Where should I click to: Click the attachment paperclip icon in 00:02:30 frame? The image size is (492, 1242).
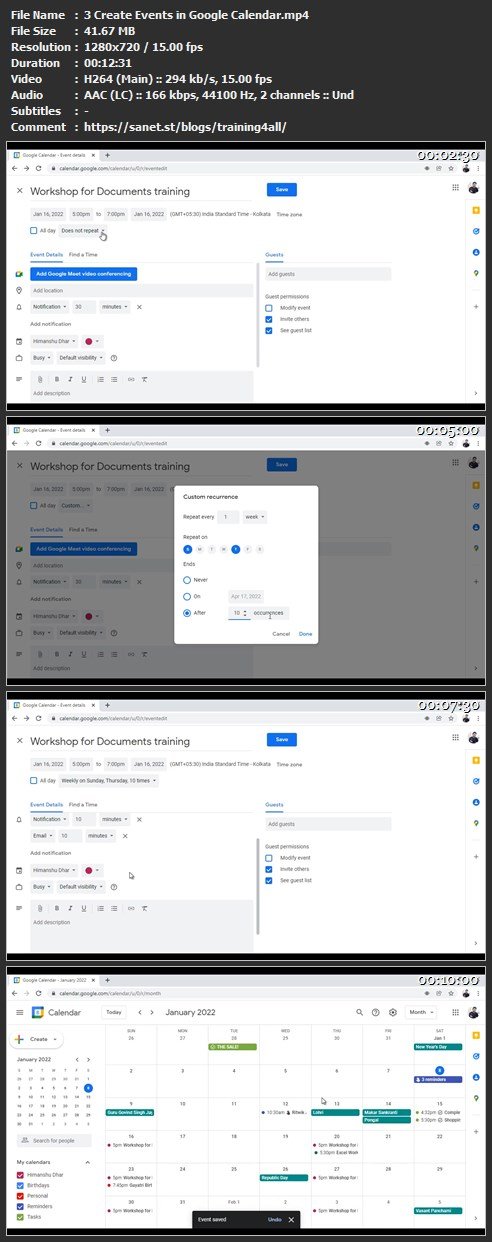(40, 379)
